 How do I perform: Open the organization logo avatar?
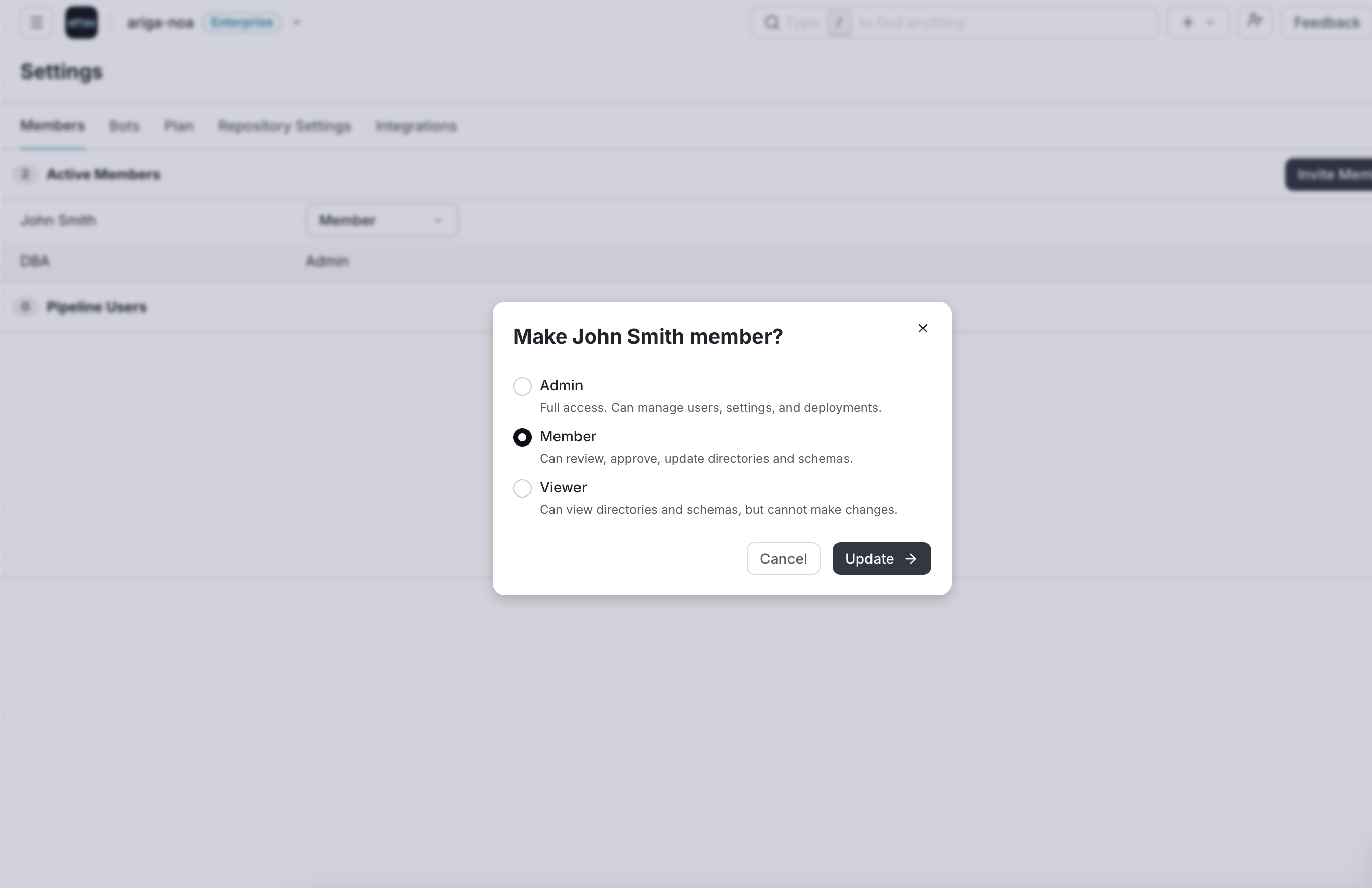pos(81,22)
